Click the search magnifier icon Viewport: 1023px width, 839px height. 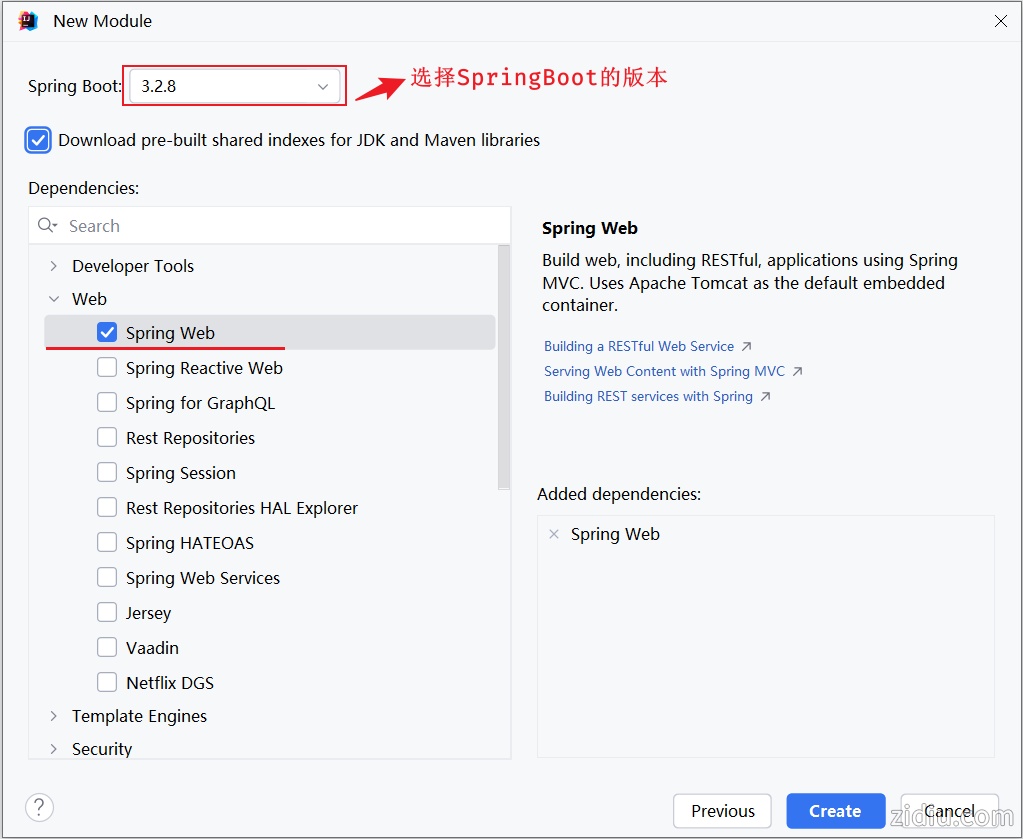pyautogui.click(x=47, y=226)
